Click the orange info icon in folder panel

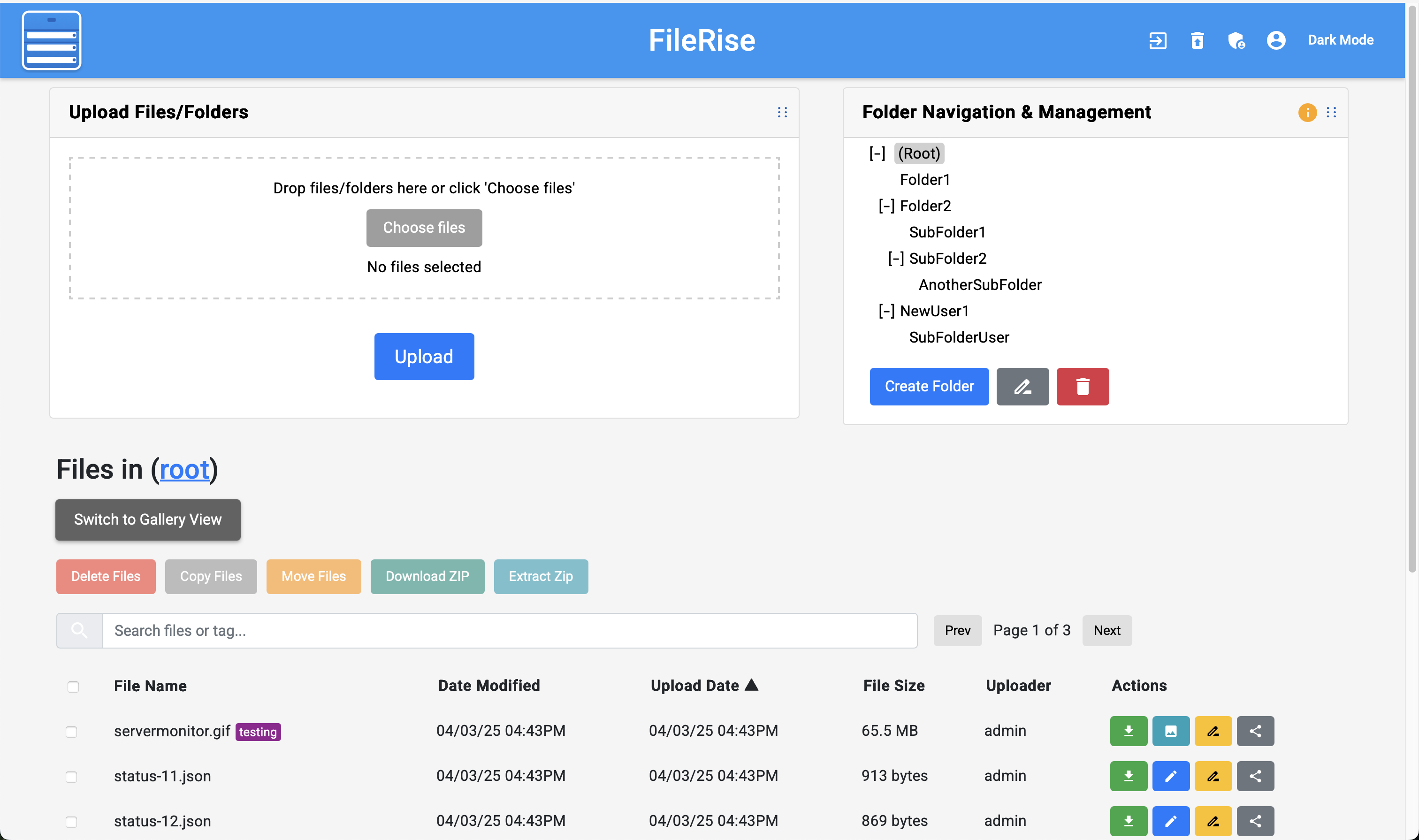(1307, 112)
